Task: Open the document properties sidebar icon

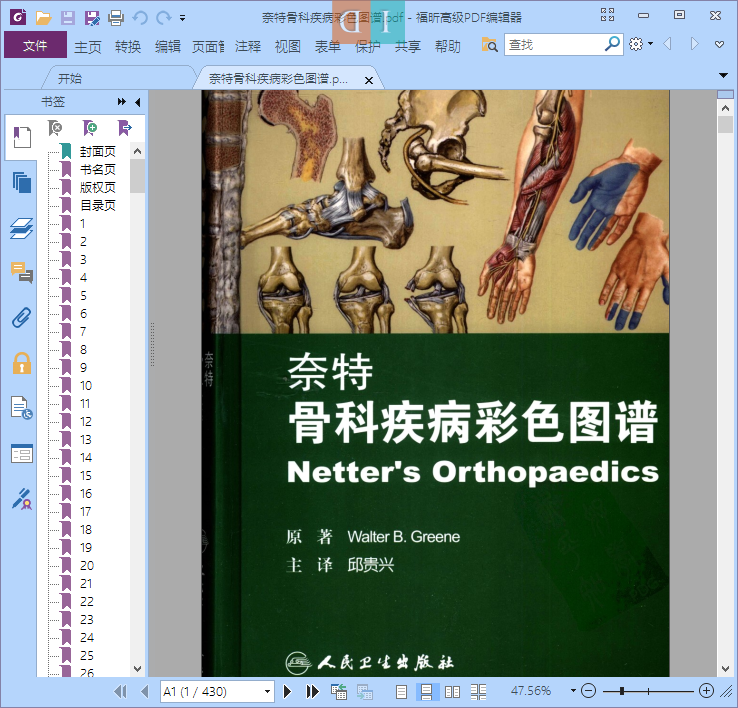Action: tap(22, 408)
